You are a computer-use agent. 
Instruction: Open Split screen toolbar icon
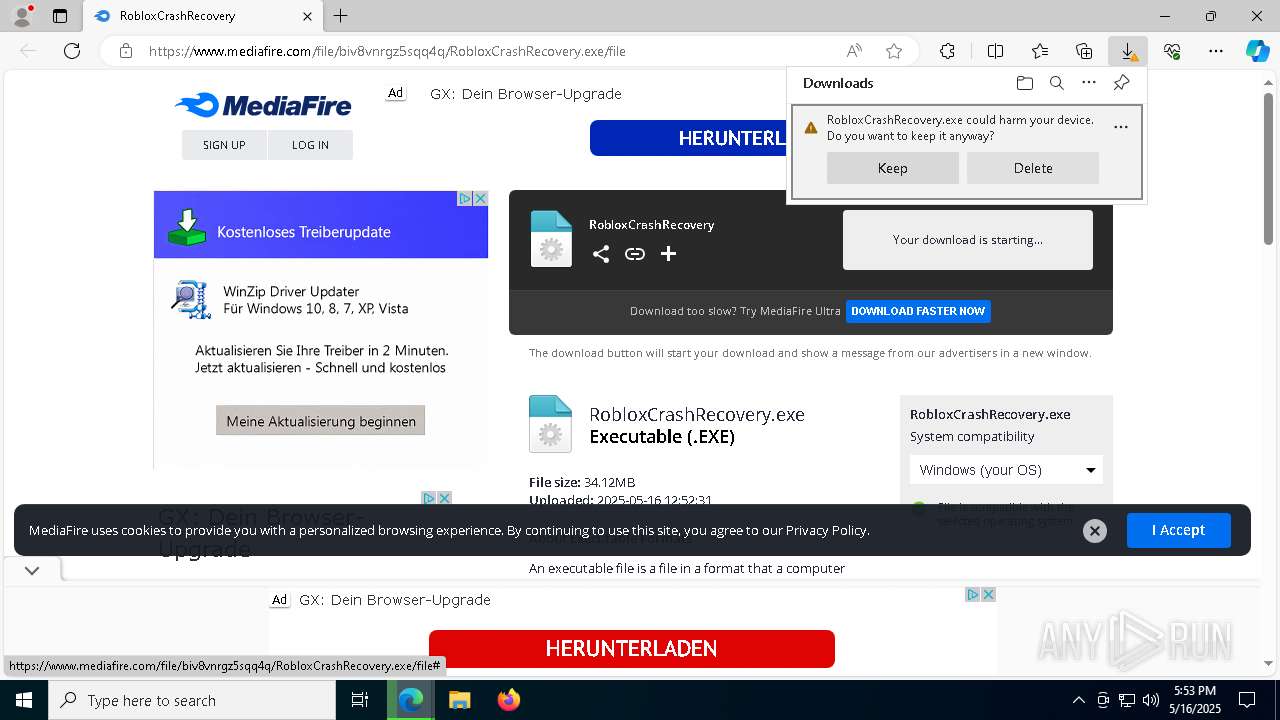click(x=995, y=51)
